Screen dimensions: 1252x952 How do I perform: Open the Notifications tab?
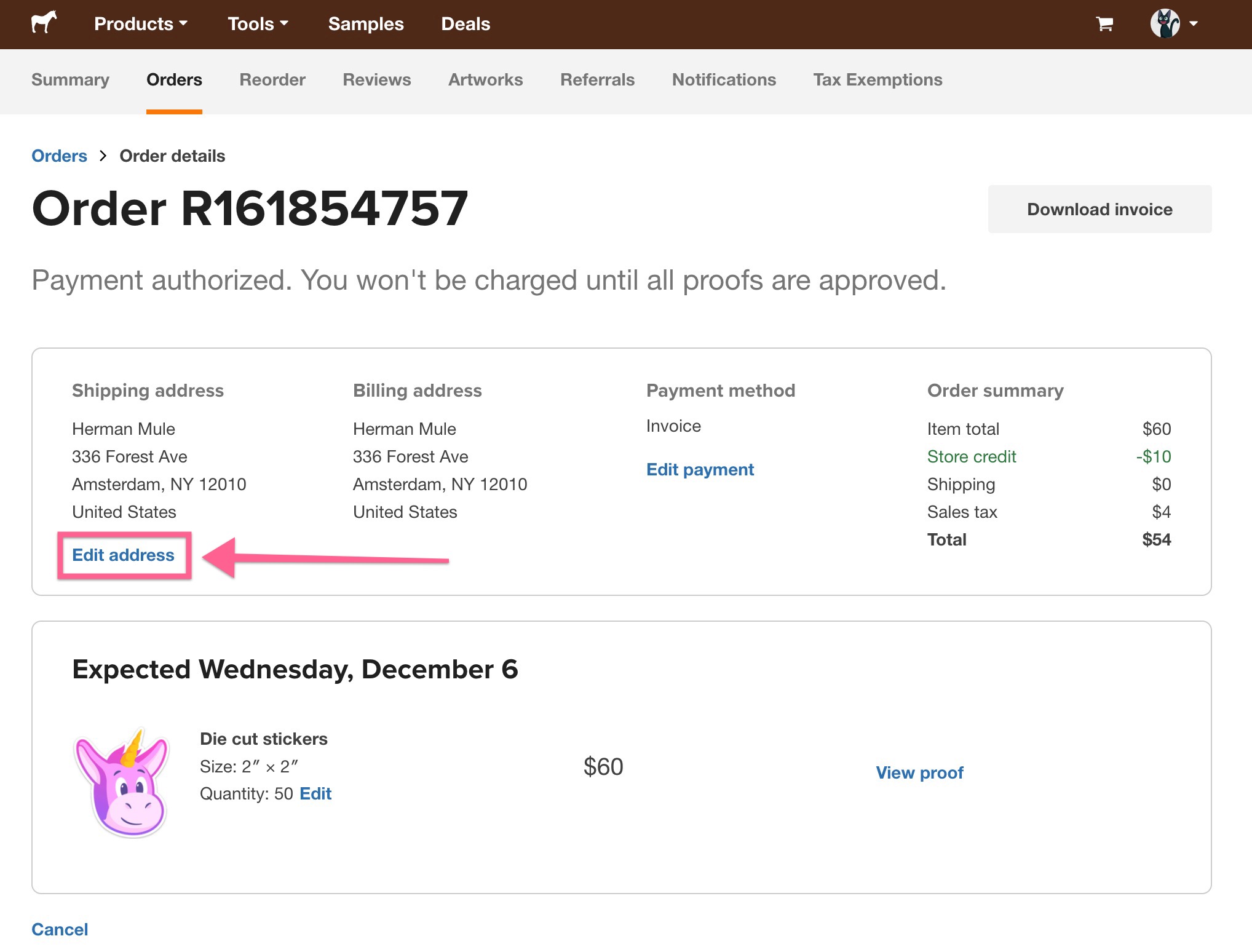(724, 79)
